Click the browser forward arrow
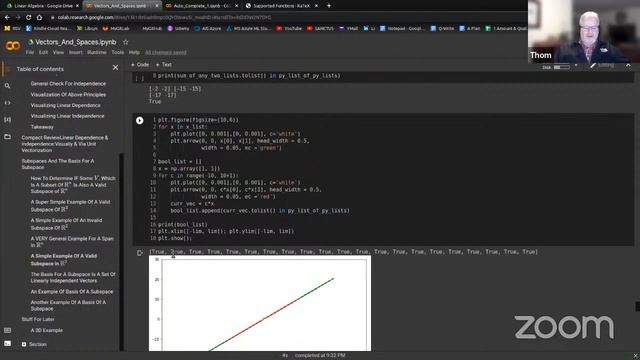Screen dimensions: 640x360 click(18, 18)
